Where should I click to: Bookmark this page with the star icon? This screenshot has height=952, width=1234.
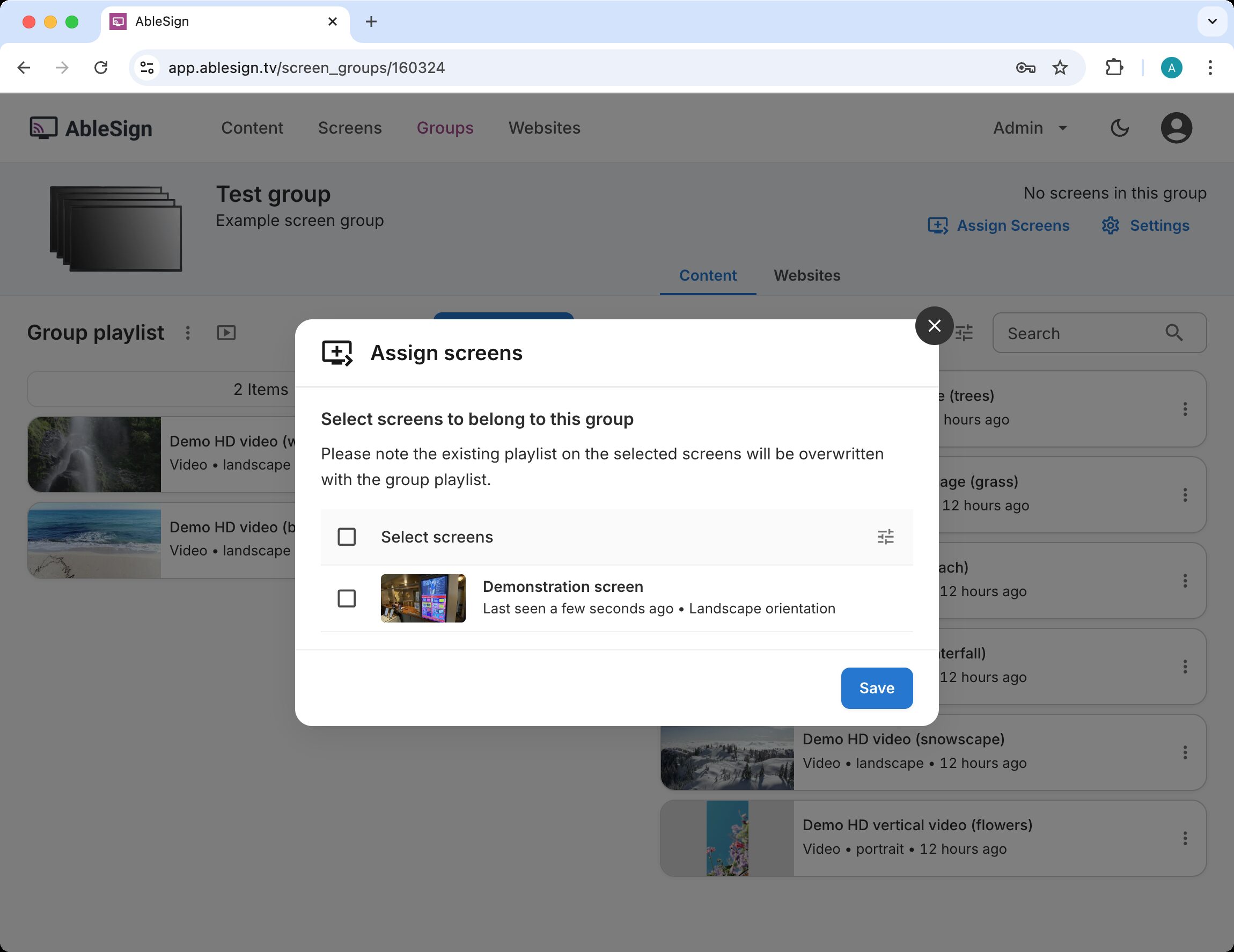point(1060,68)
